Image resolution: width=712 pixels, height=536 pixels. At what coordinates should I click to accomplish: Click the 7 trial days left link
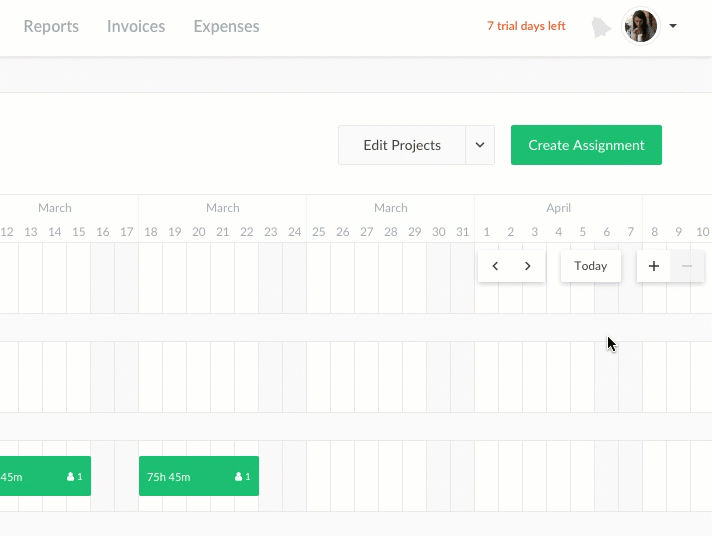[526, 27]
